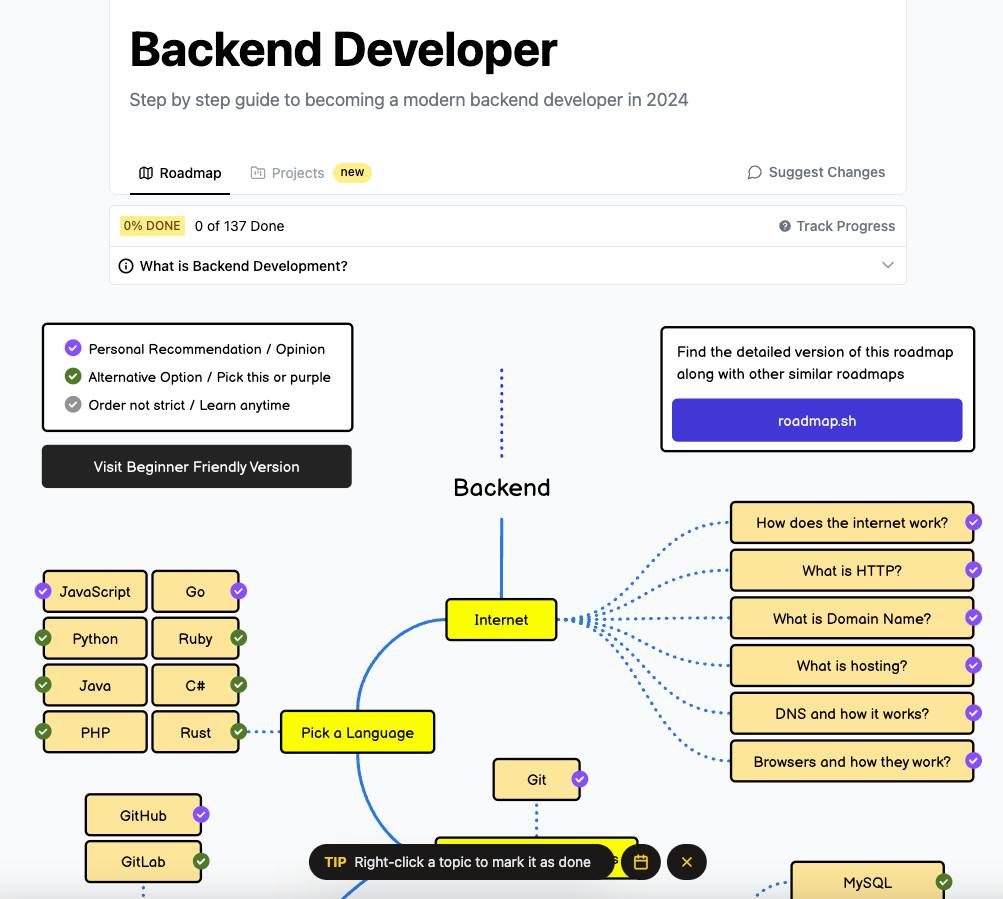Click the 0% DONE progress badge
This screenshot has width=1003, height=899.
(152, 226)
